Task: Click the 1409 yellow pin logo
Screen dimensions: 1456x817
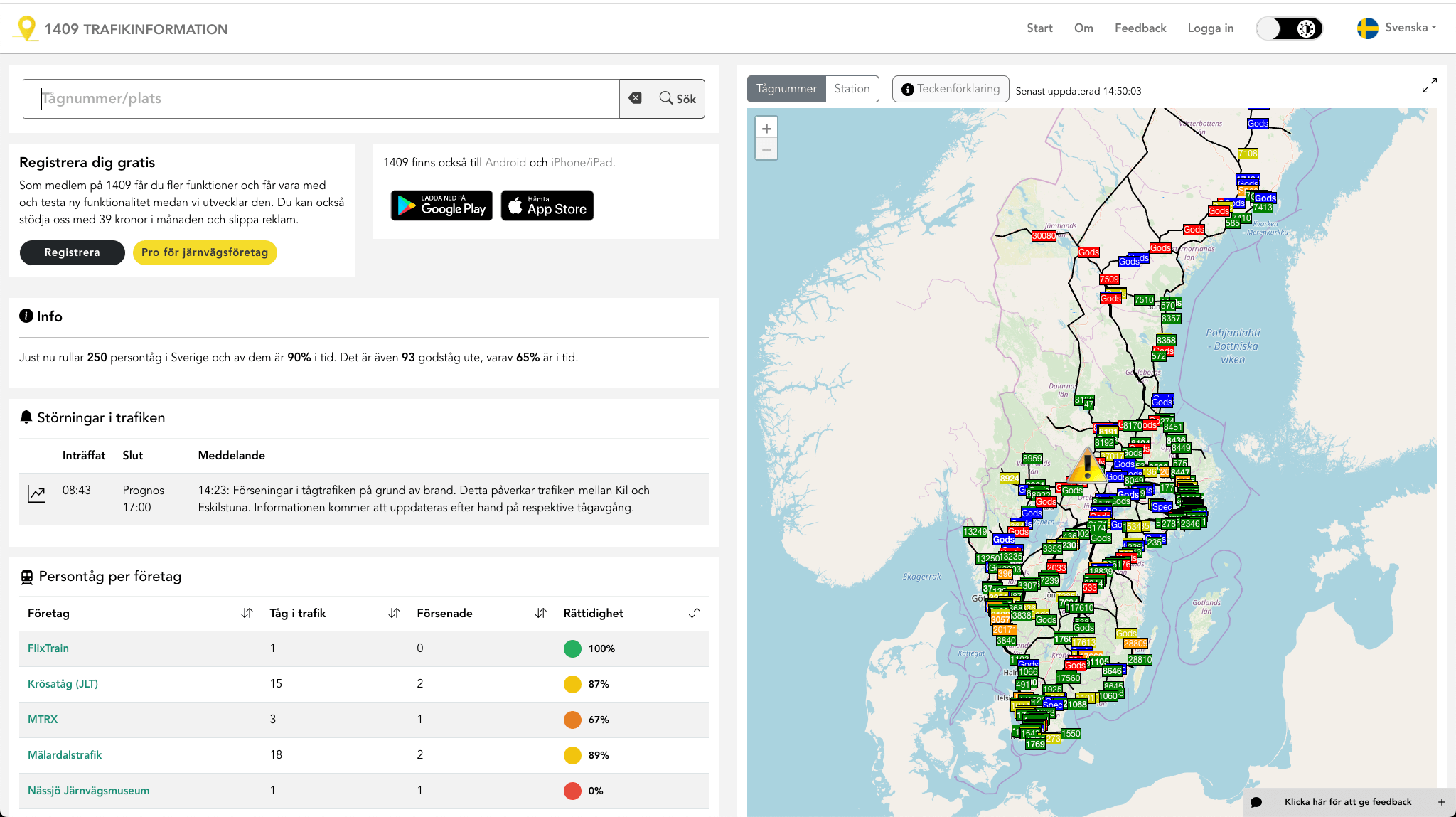Action: point(27,28)
